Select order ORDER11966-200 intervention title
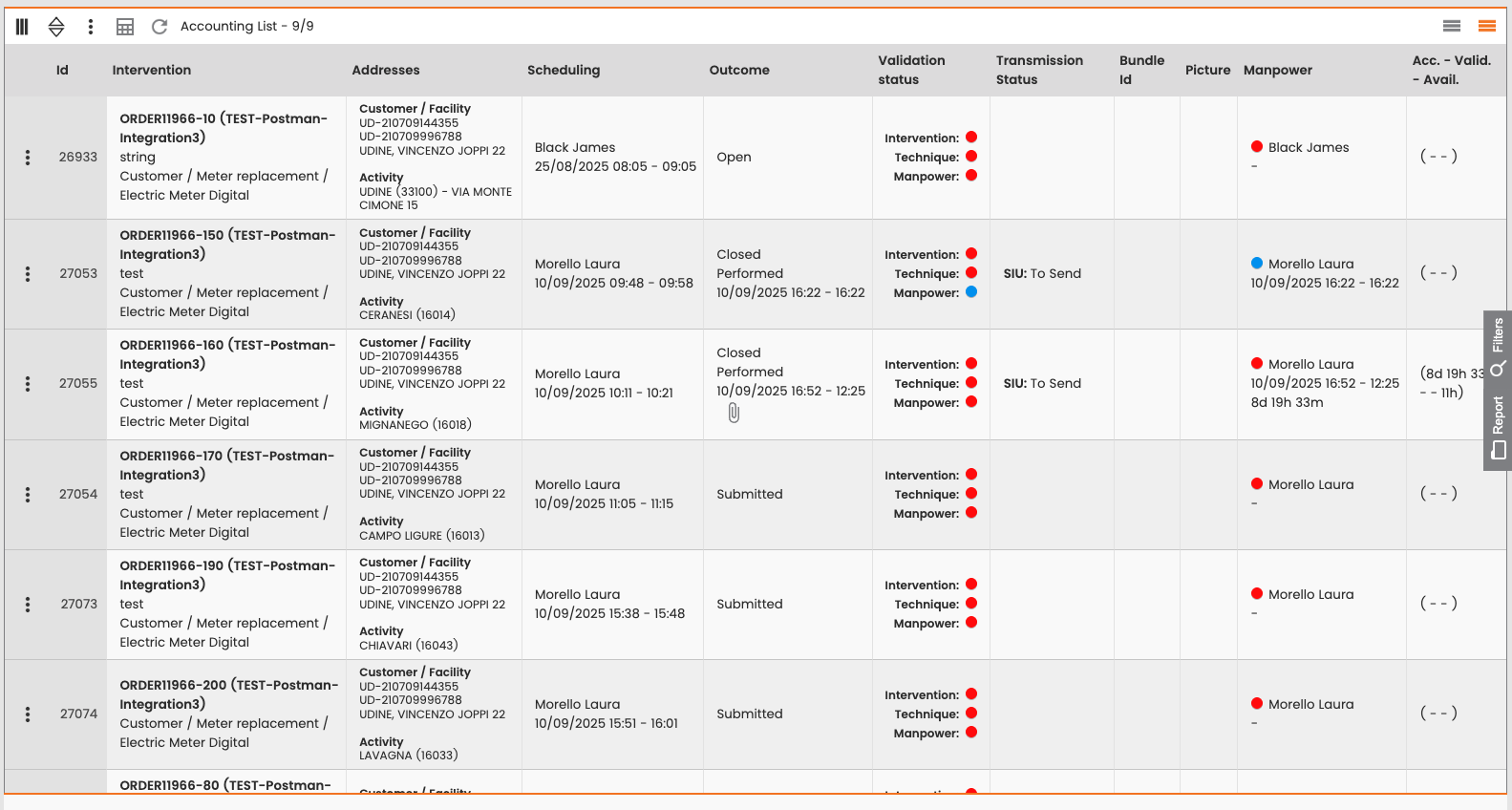 click(229, 694)
